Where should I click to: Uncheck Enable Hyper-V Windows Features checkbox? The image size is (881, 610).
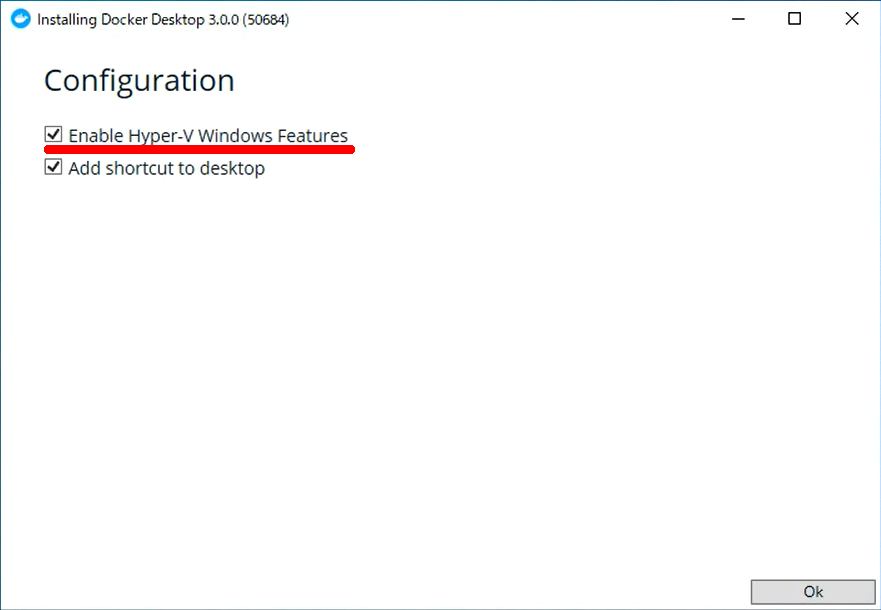coord(53,134)
